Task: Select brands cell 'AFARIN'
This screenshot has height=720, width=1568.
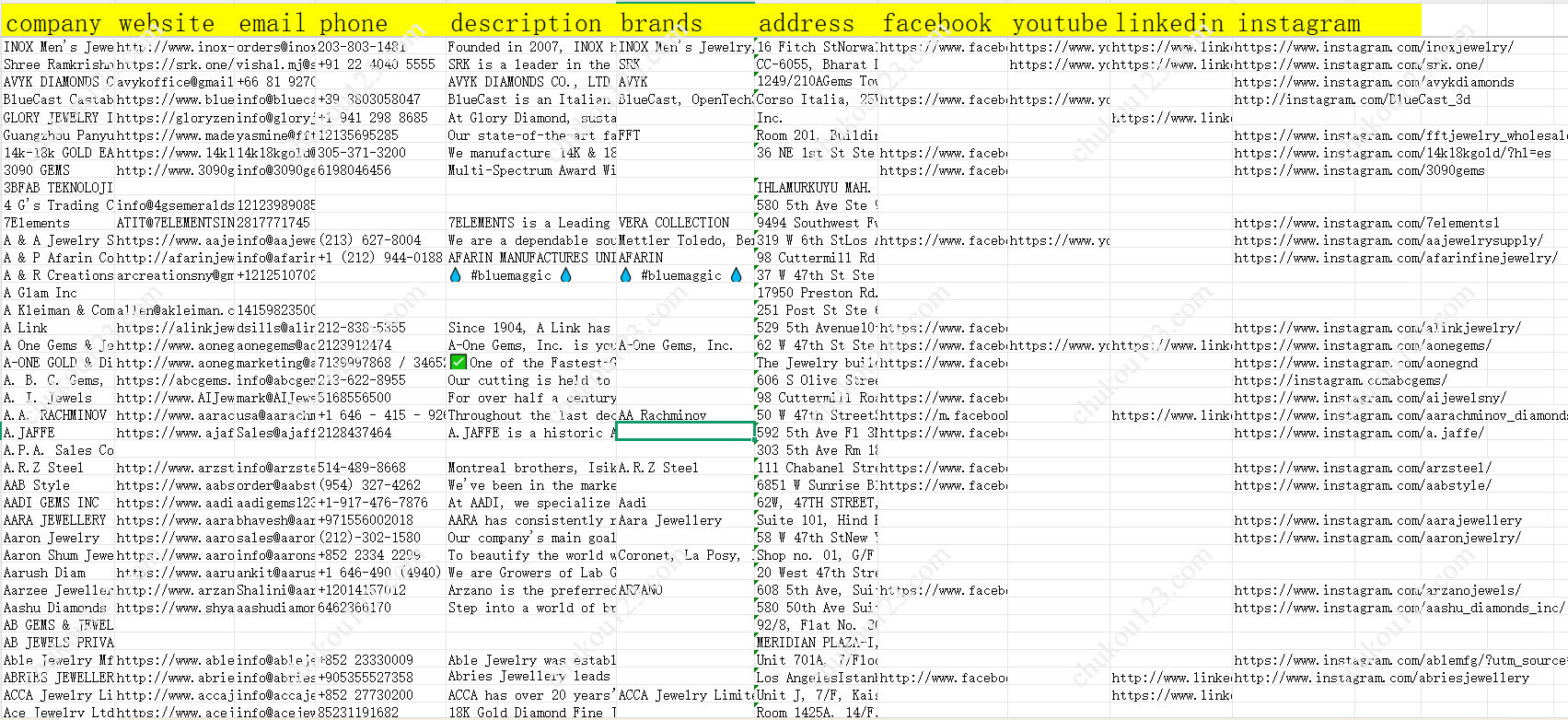Action: pyautogui.click(x=686, y=258)
